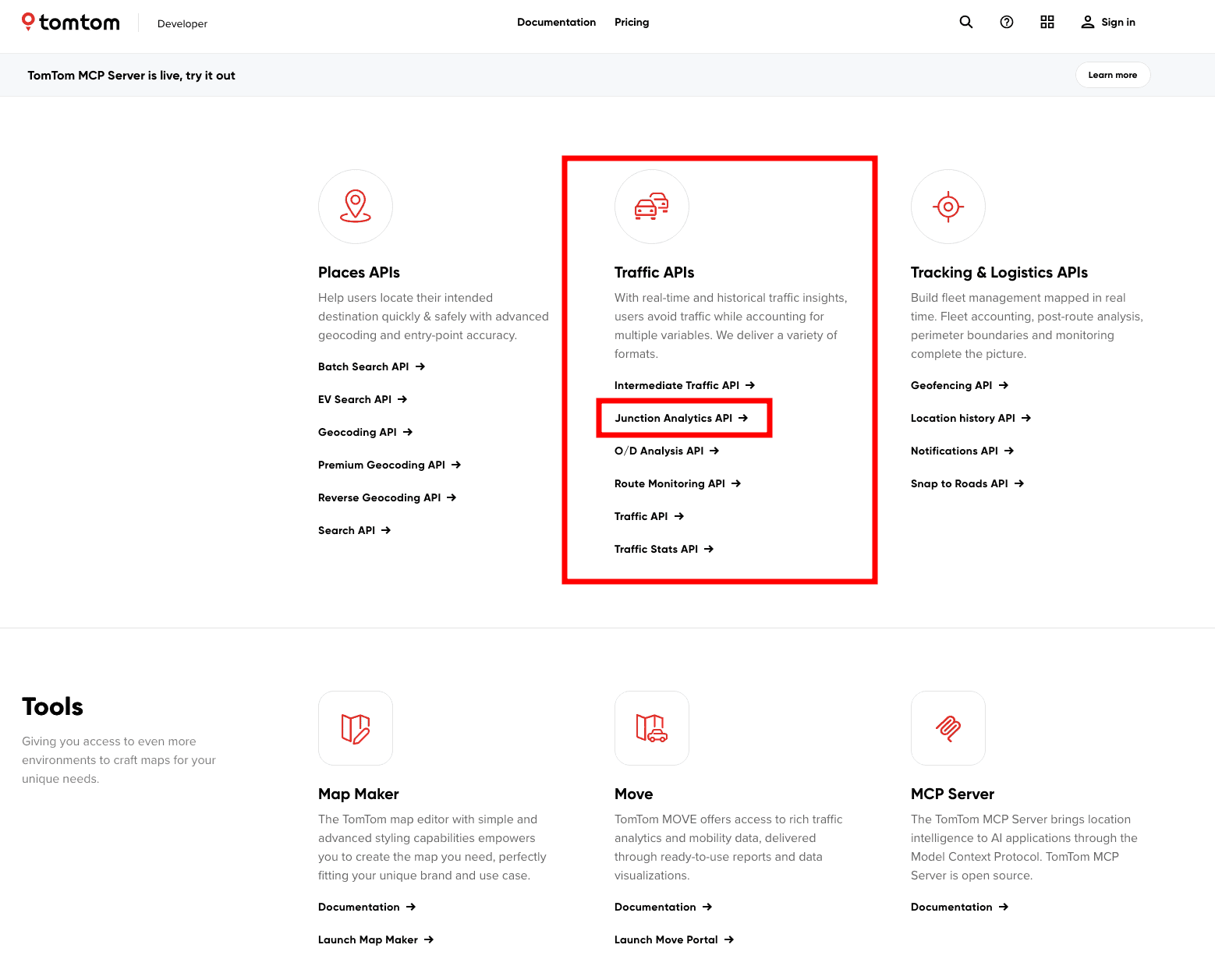
Task: Click the Map Maker icon
Action: click(x=356, y=728)
